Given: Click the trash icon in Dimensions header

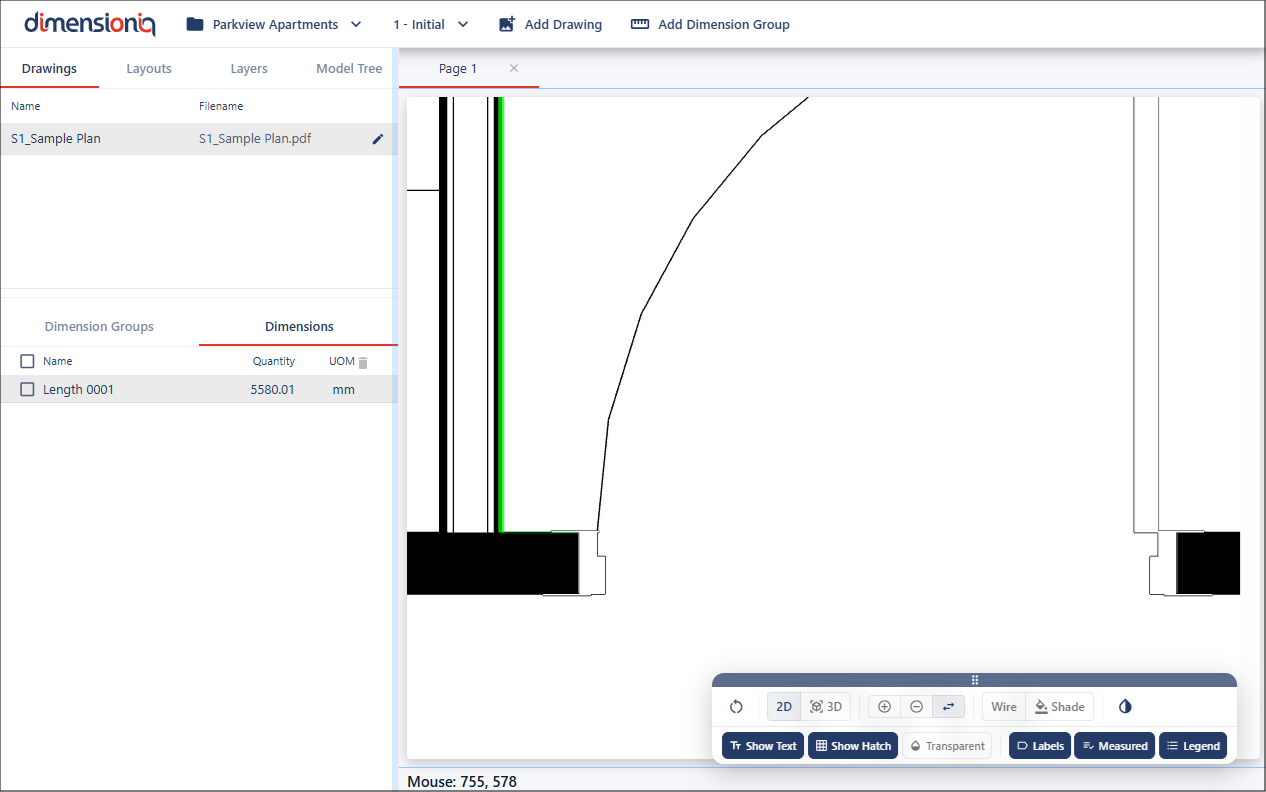Looking at the screenshot, I should (x=364, y=362).
